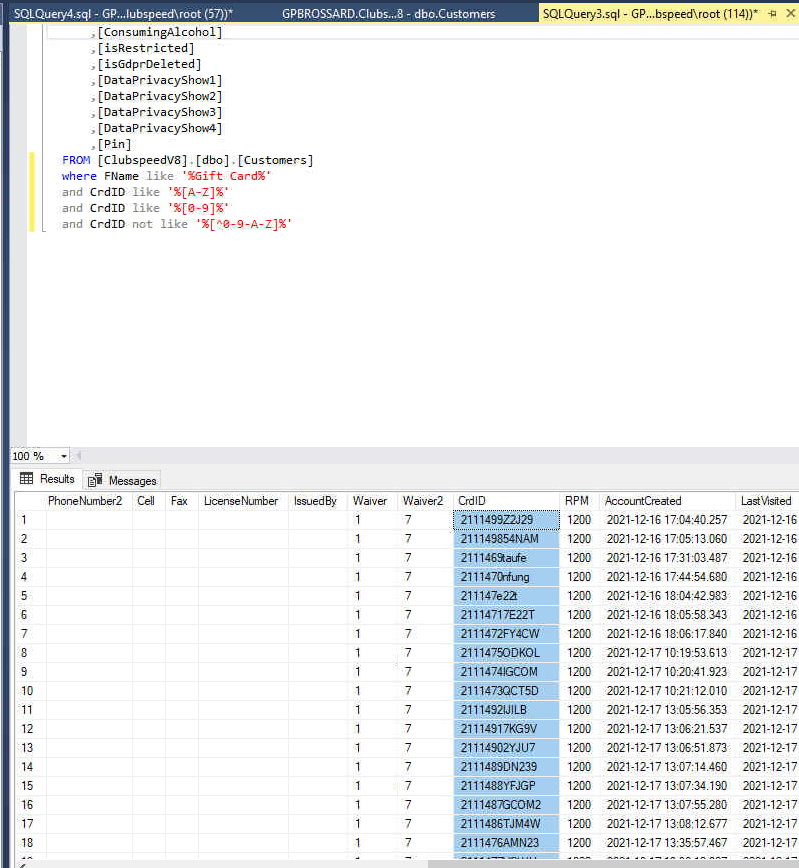
Task: Place cursor on the FROM [ClubspeedV8] line
Action: coord(188,160)
